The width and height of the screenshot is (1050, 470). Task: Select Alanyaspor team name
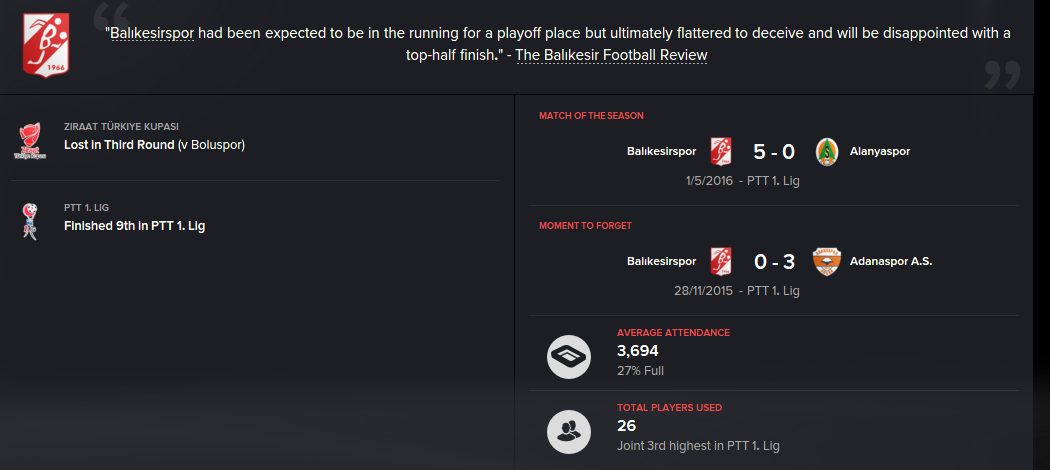880,151
